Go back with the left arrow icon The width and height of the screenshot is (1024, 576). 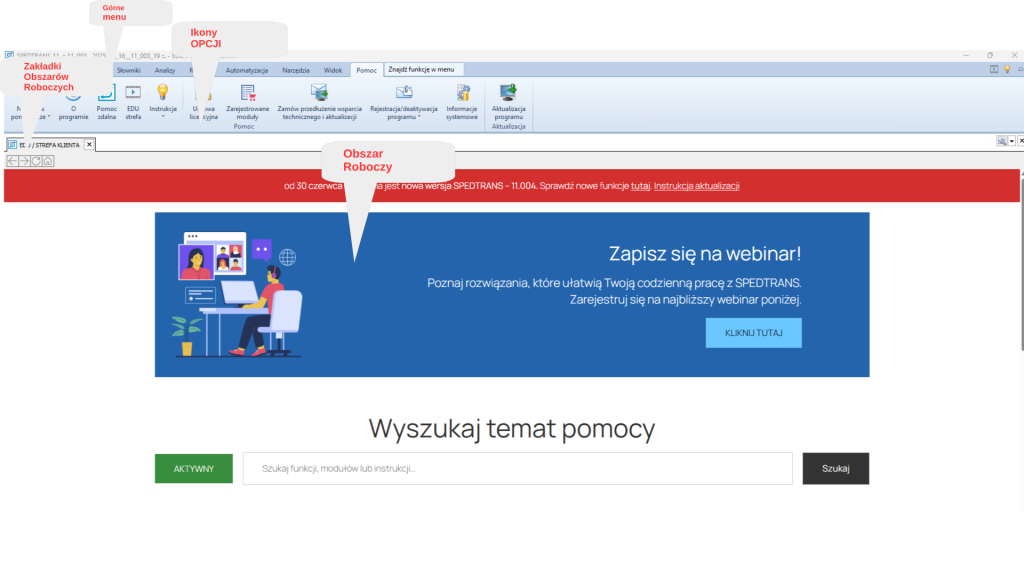tap(12, 161)
